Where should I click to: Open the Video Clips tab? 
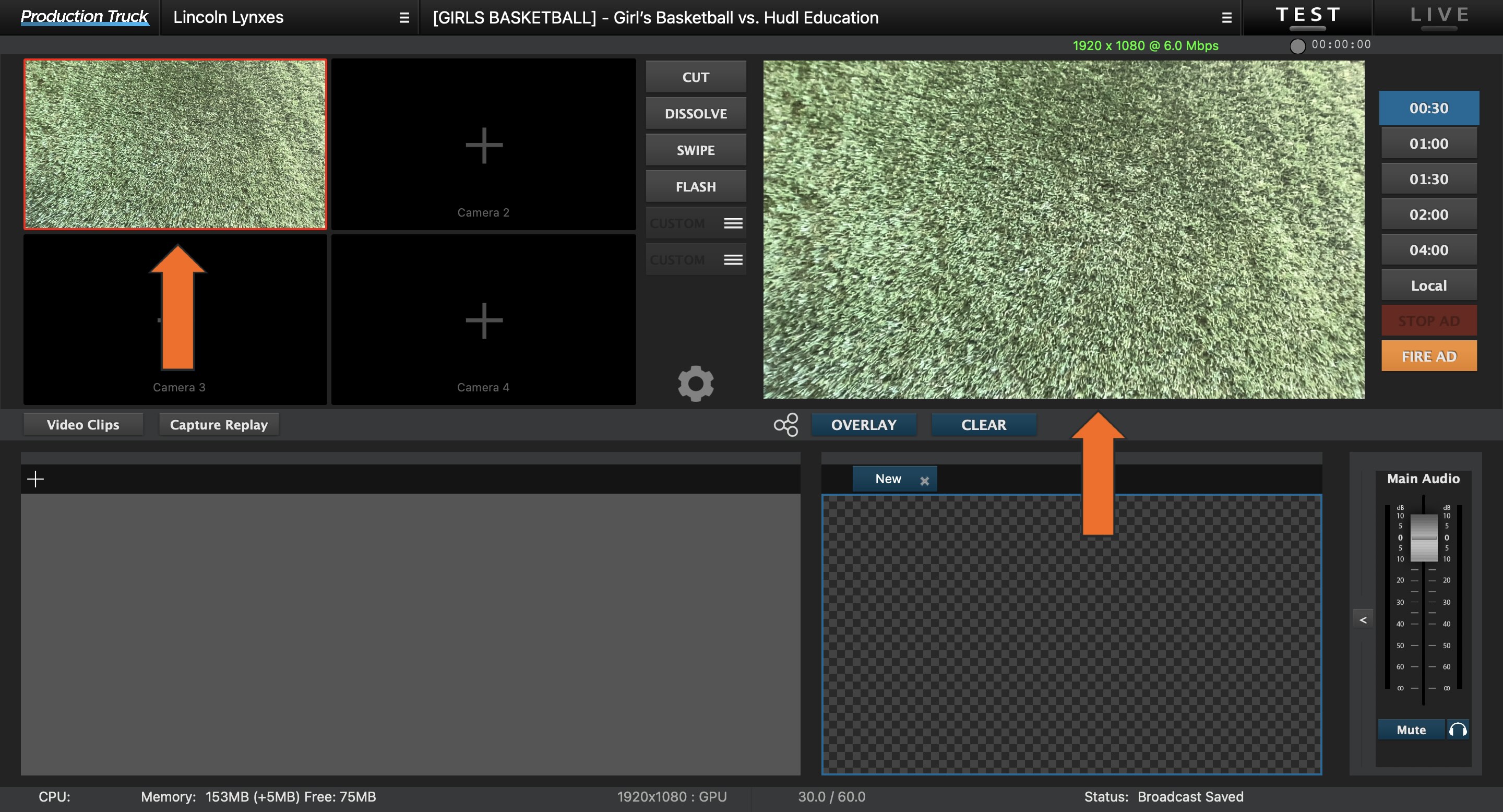[83, 425]
